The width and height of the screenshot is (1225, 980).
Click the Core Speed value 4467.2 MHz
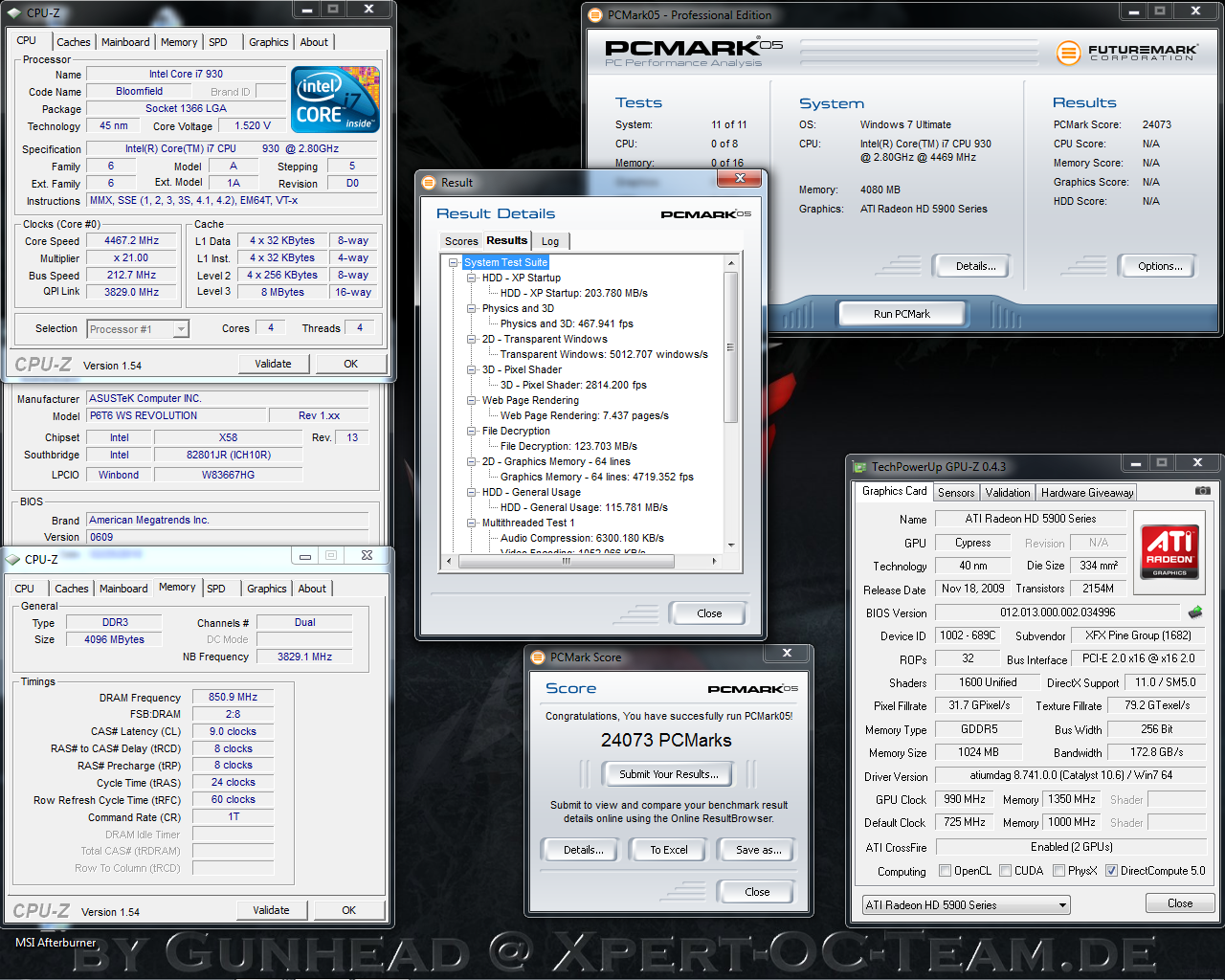pos(132,241)
